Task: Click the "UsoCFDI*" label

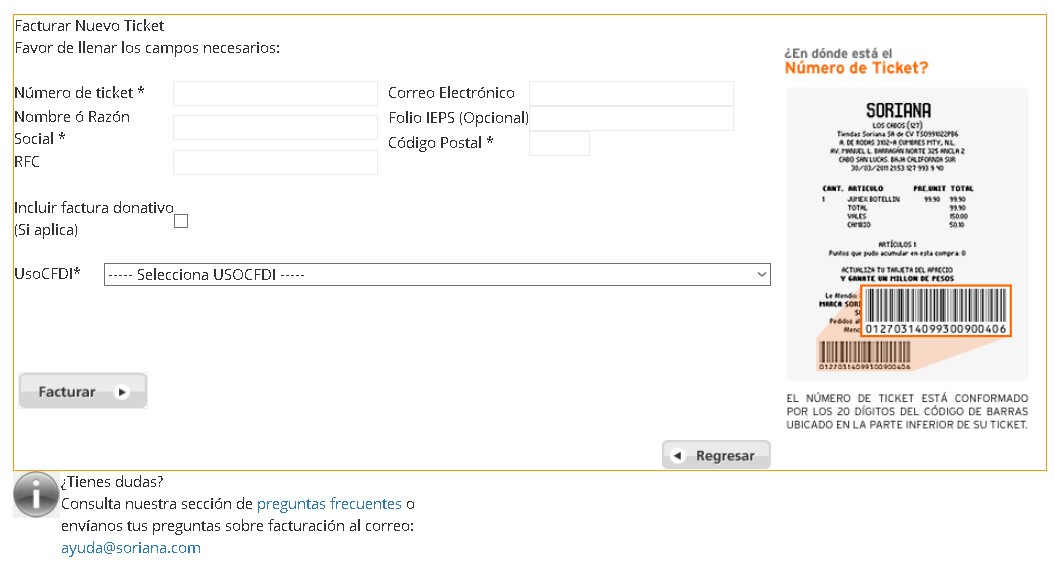Action: pos(47,274)
